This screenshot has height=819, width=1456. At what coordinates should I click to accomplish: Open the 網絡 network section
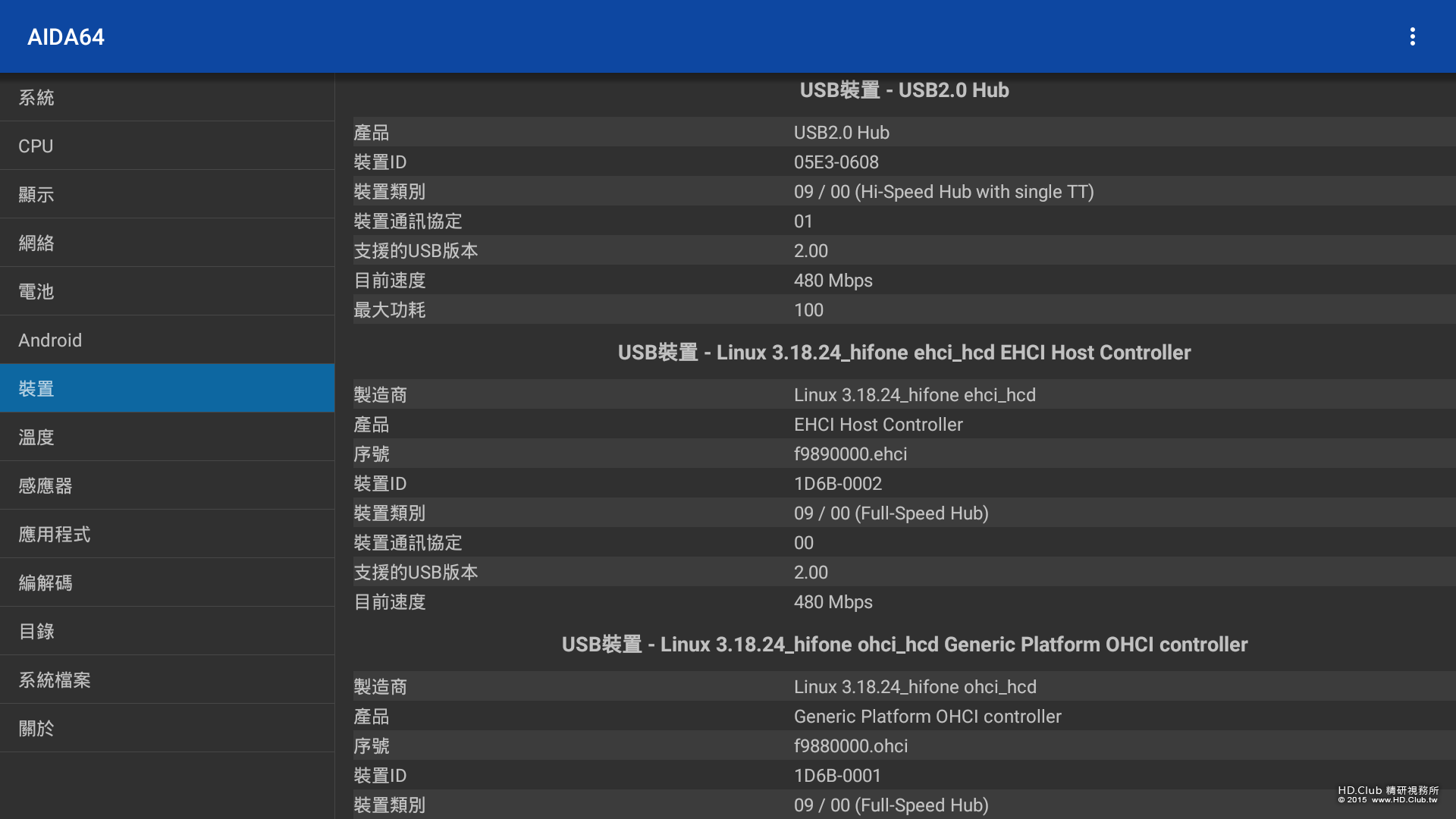[167, 243]
